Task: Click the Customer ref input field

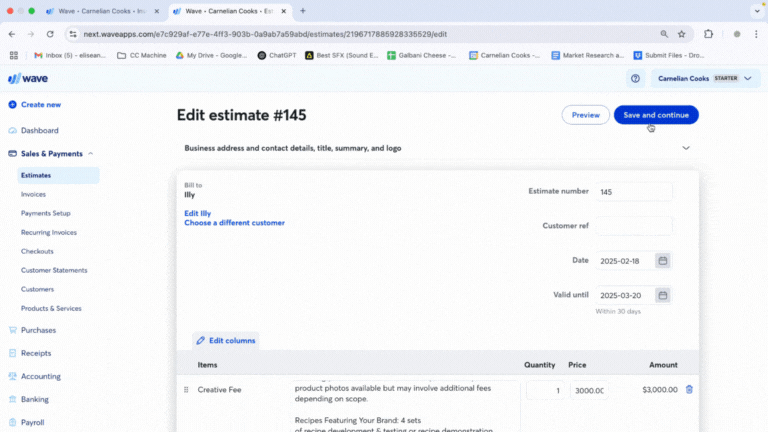Action: pos(634,226)
